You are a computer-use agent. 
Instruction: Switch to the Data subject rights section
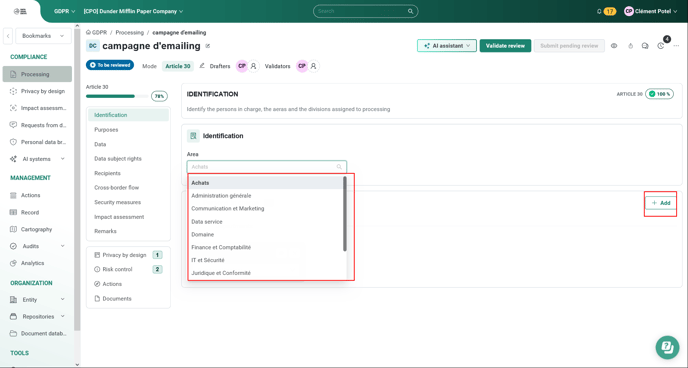pos(128,159)
